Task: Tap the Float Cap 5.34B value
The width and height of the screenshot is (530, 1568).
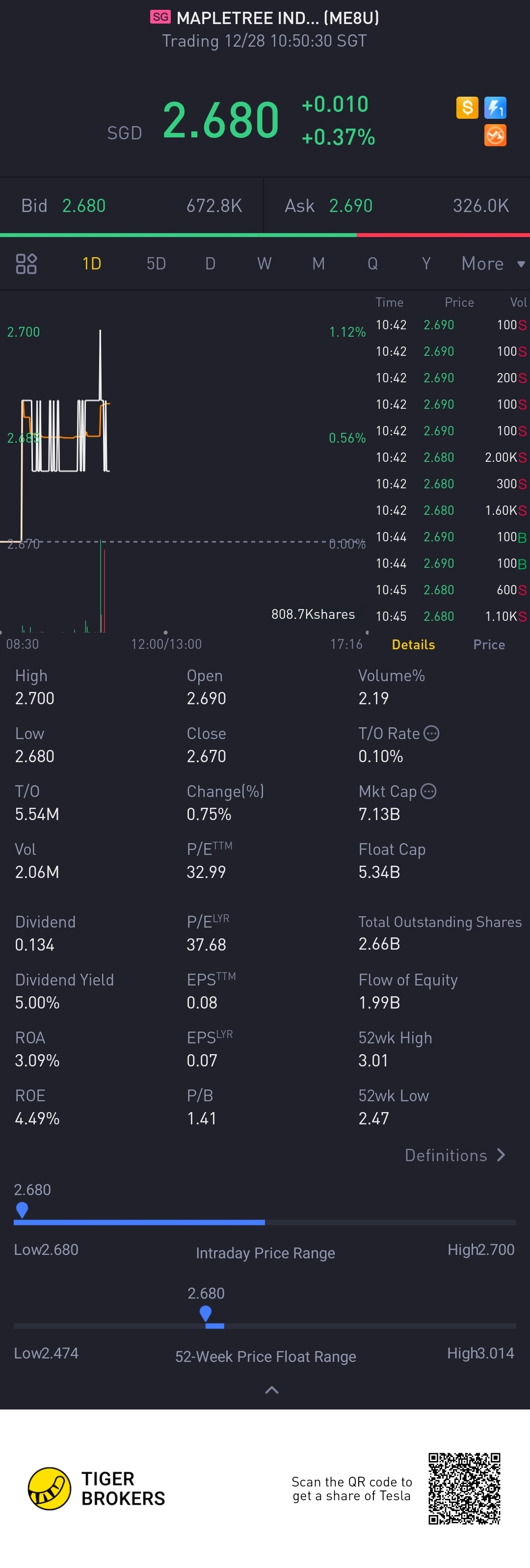Action: coord(379,872)
